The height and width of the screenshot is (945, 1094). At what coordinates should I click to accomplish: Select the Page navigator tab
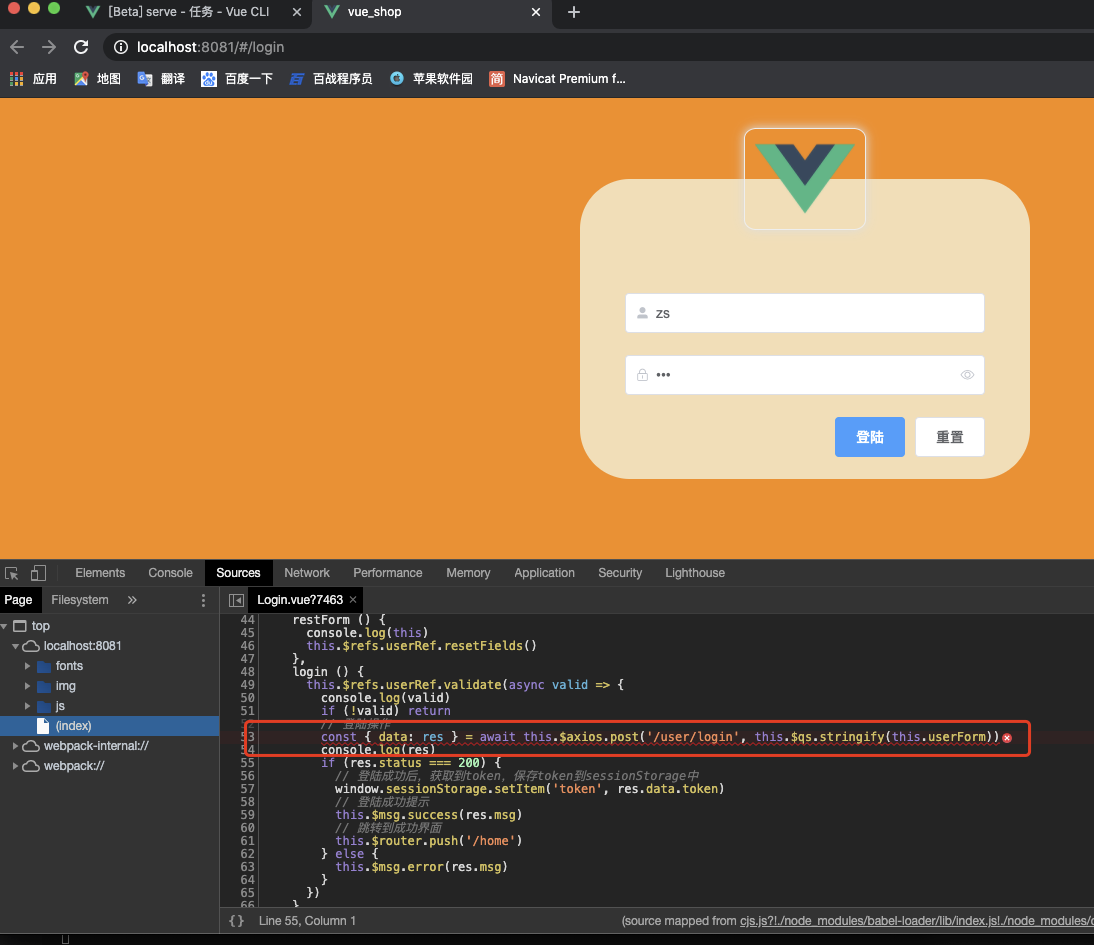pos(18,600)
